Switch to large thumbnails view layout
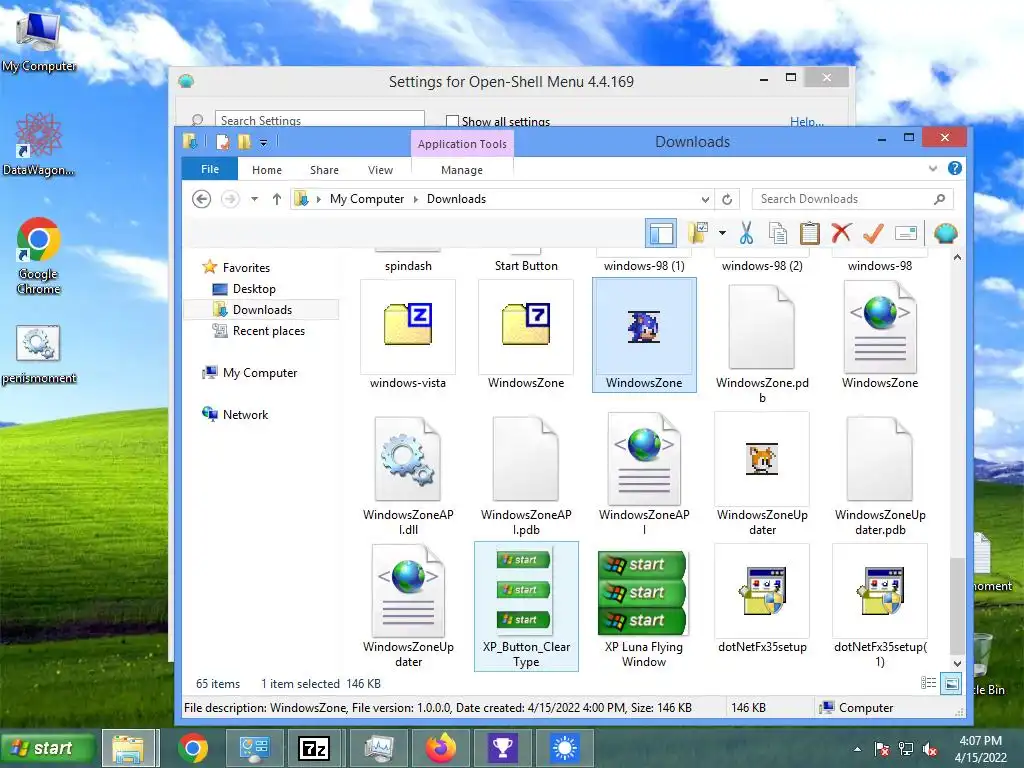1024x768 pixels. pyautogui.click(x=952, y=683)
